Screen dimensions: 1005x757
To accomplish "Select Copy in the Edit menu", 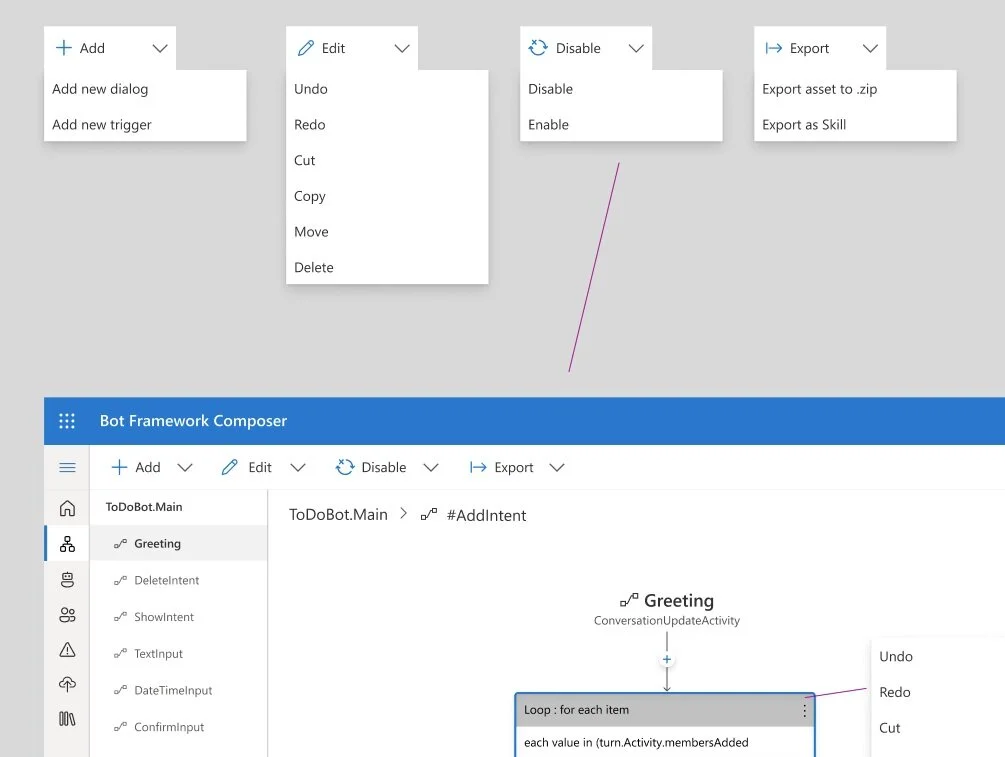I will coord(387,196).
